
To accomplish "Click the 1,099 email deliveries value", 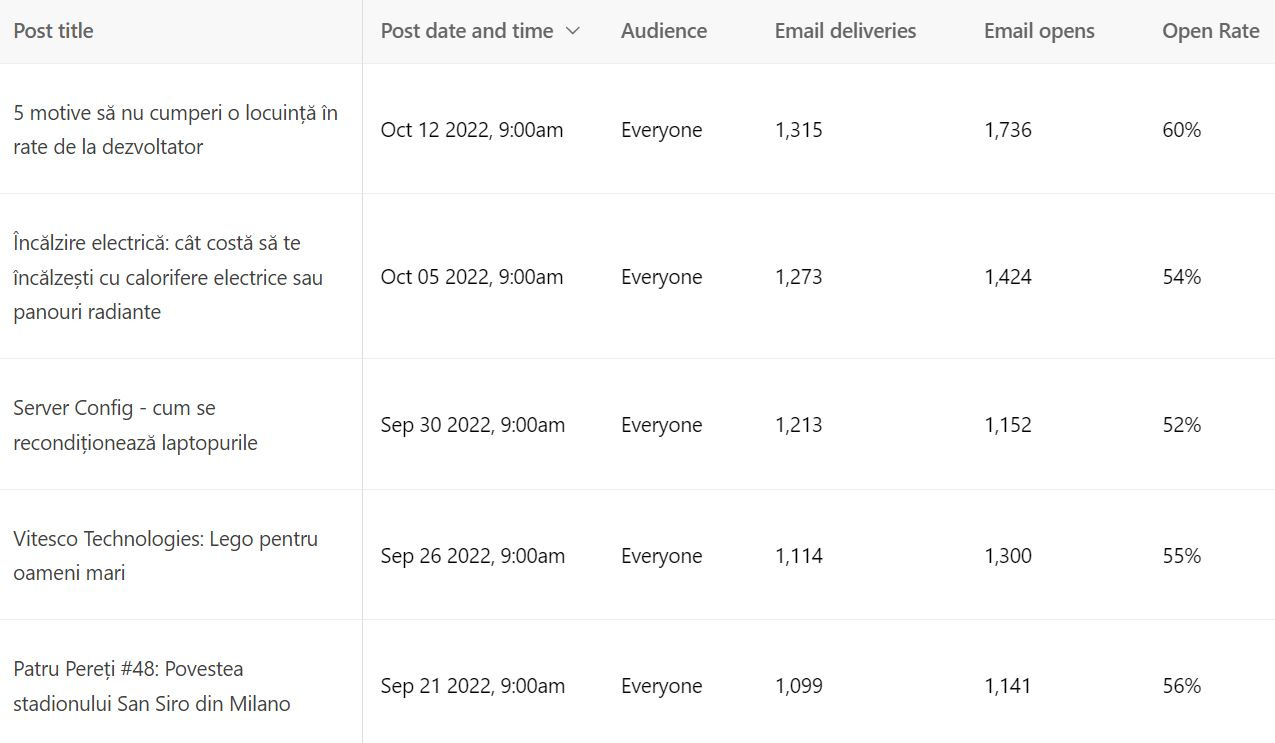I will coord(799,686).
